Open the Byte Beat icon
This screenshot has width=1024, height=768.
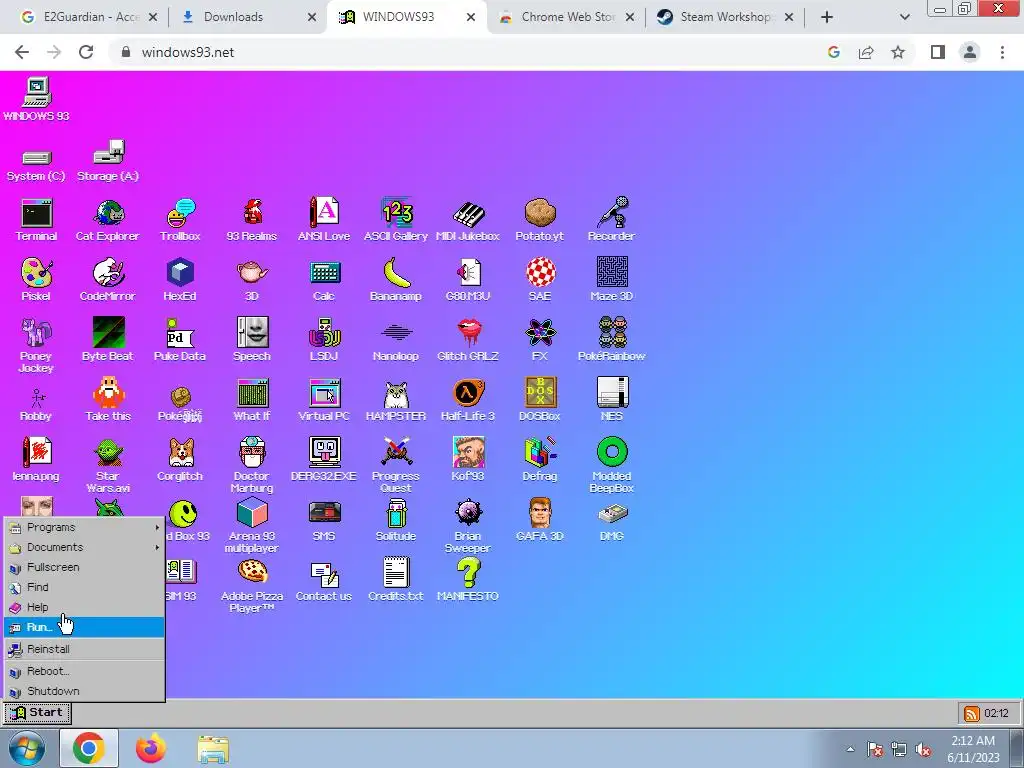pos(108,340)
